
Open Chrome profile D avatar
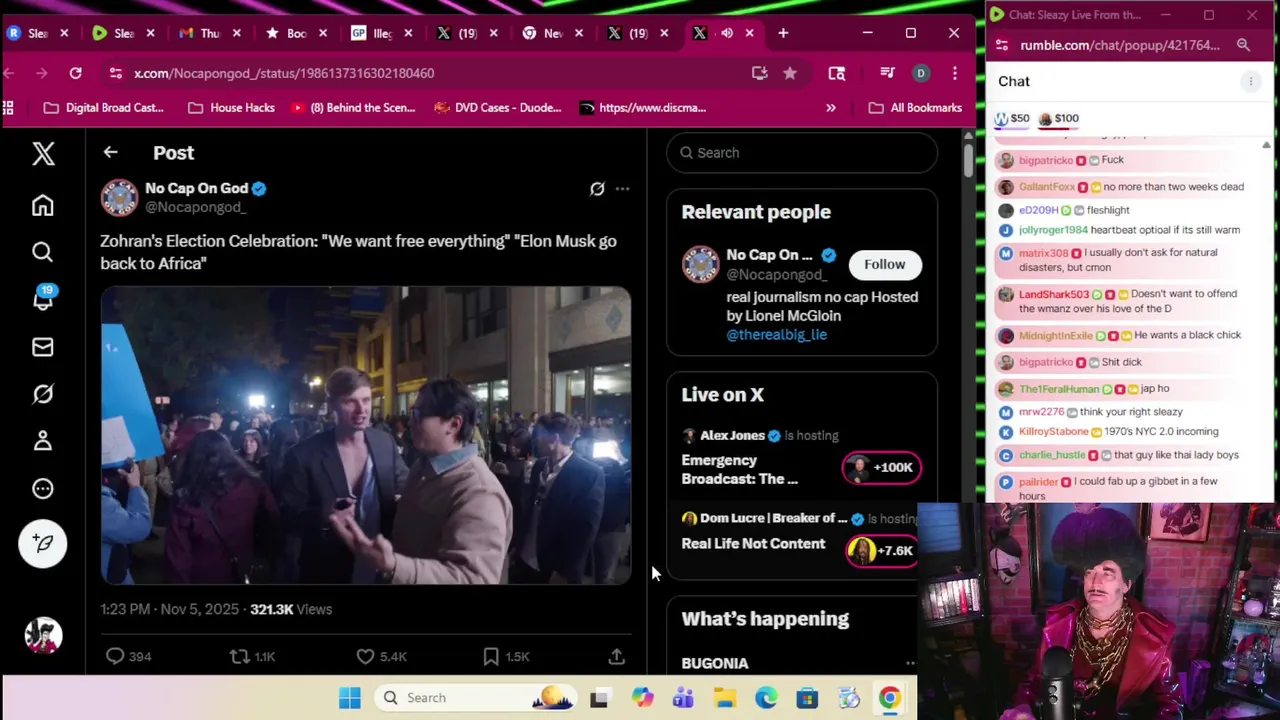pos(921,73)
